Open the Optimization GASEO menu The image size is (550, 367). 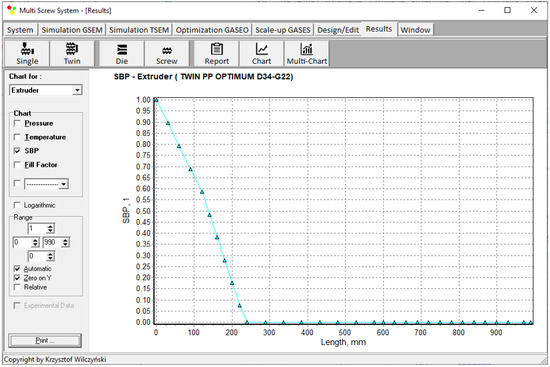tap(212, 30)
